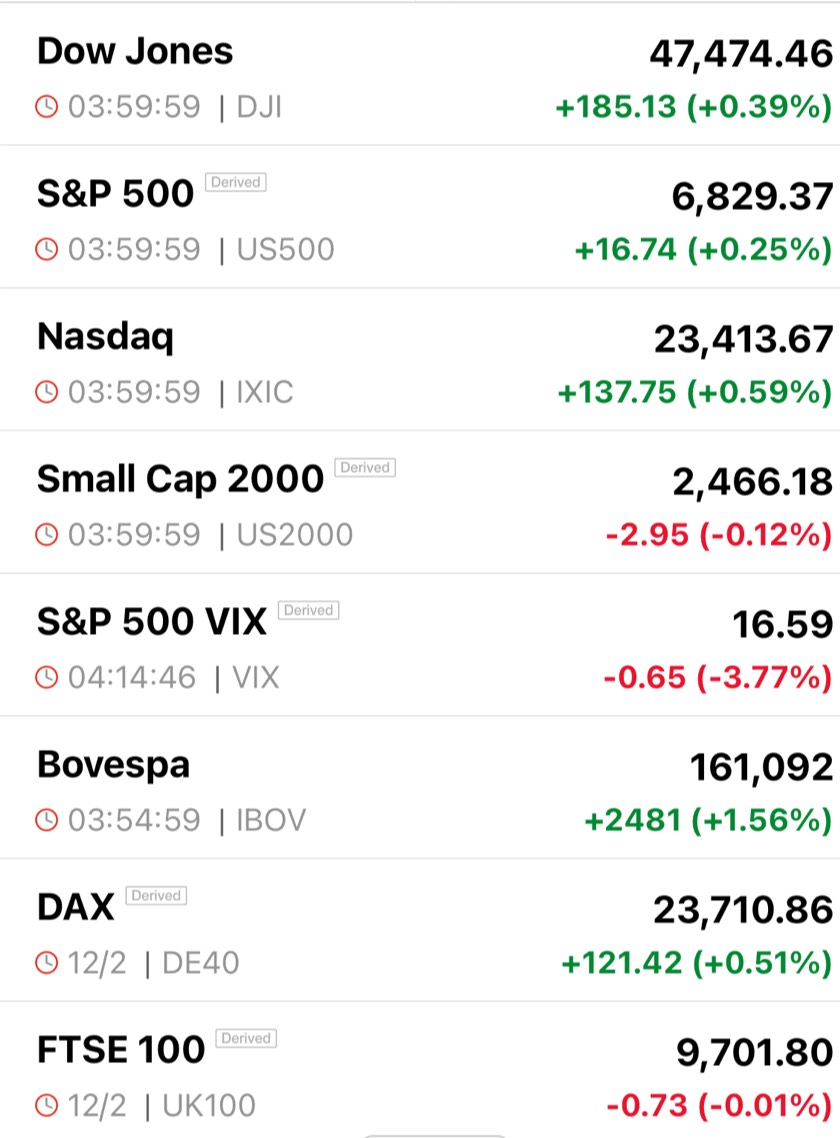Click the Derived badge next to DAX

point(156,895)
